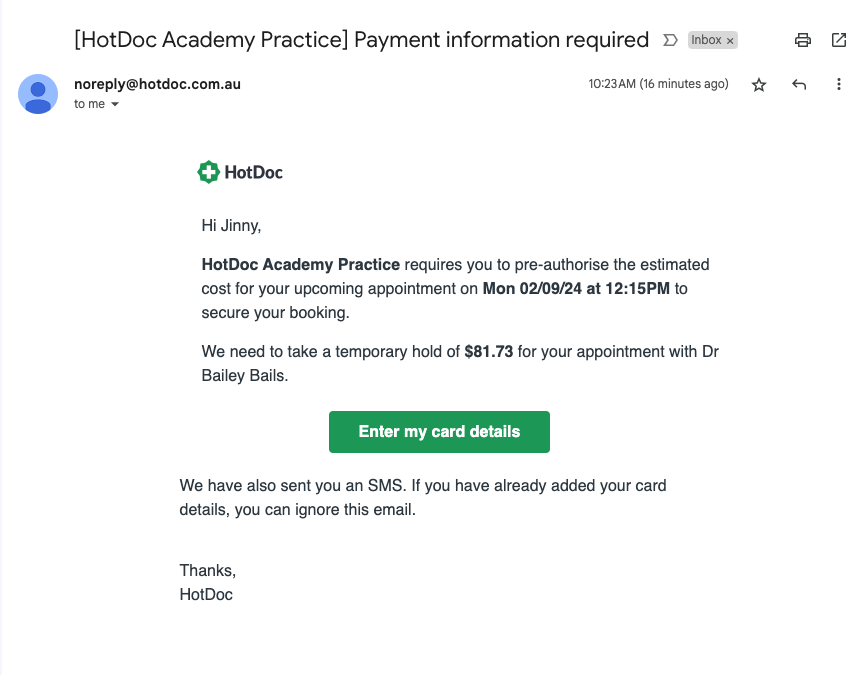Click the $81.73 hold amount text

tap(489, 351)
